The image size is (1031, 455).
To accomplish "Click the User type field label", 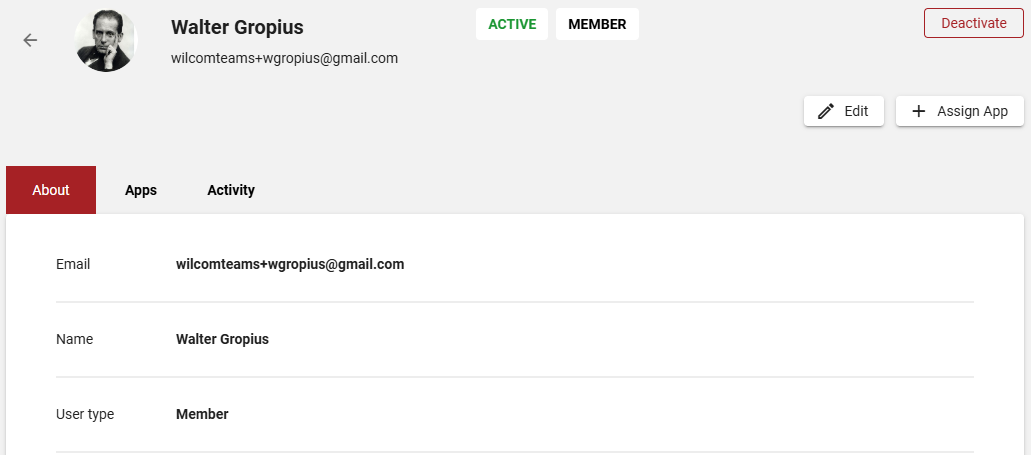I will (x=85, y=414).
